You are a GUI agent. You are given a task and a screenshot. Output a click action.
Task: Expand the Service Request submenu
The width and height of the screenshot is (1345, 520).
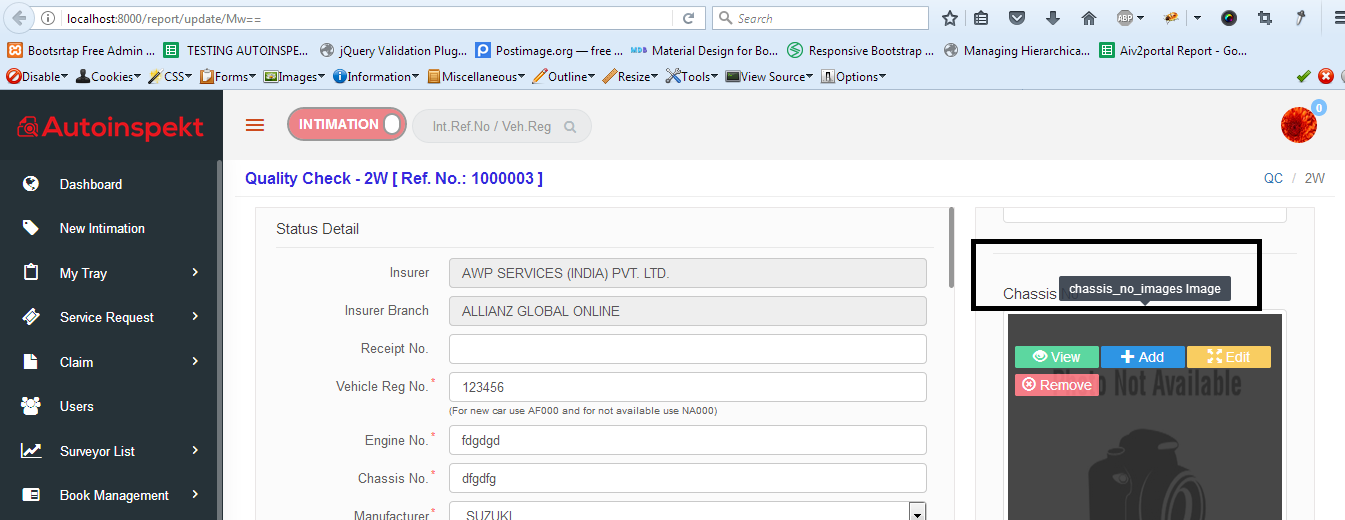point(195,317)
